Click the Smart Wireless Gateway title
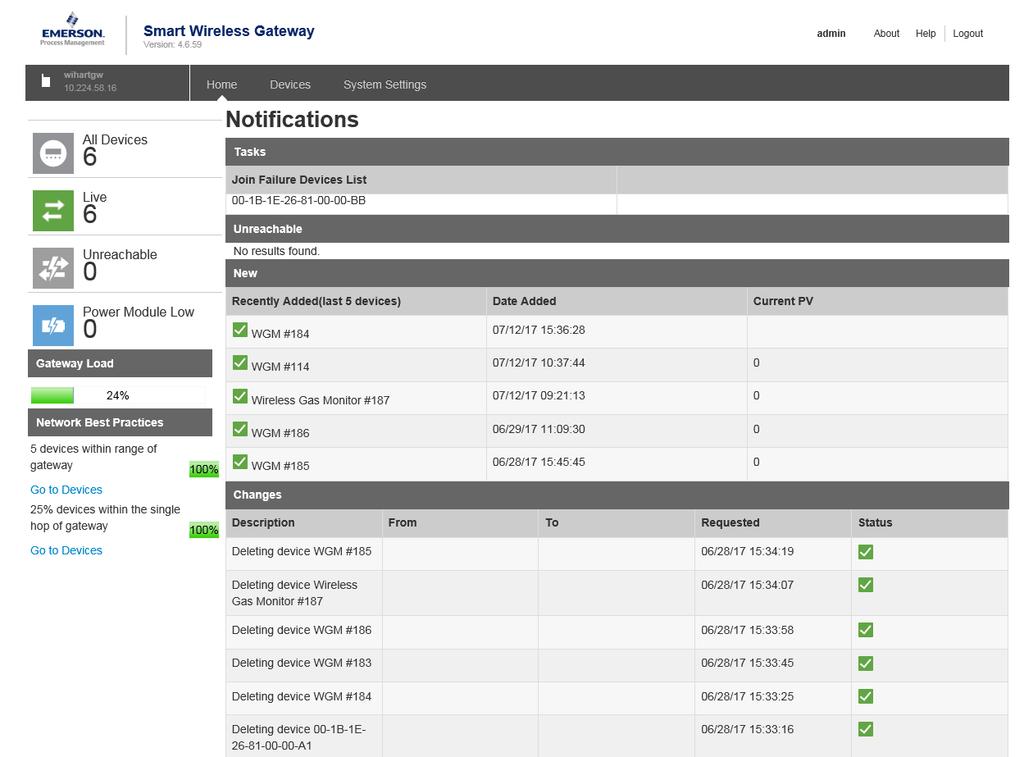 click(x=229, y=31)
